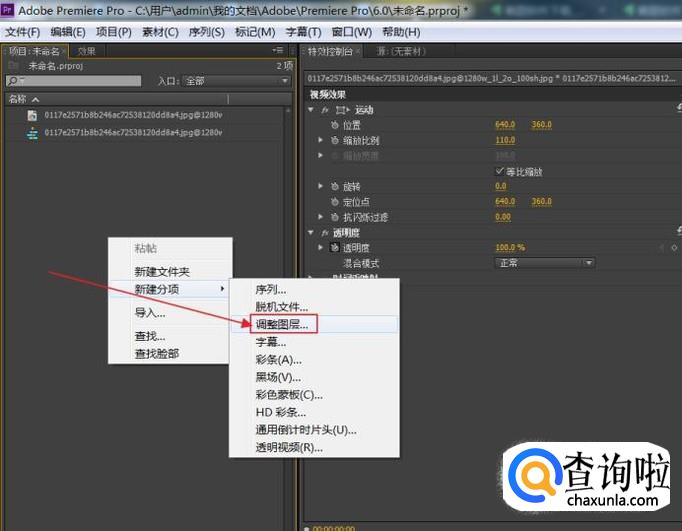This screenshot has height=531, width=682.
Task: Collapse the 透明度 effect group
Action: point(311,232)
